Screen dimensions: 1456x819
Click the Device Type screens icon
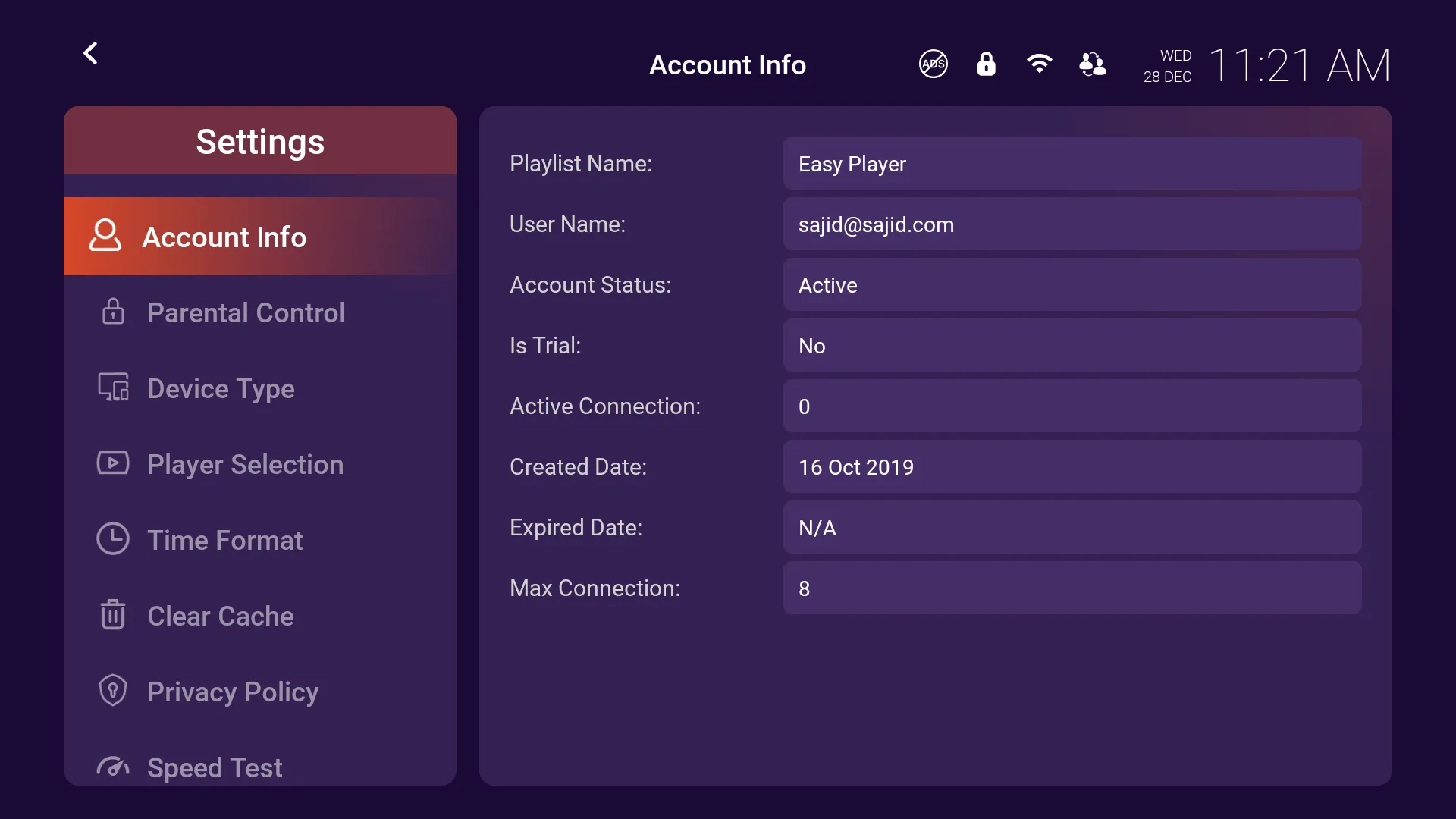(113, 388)
